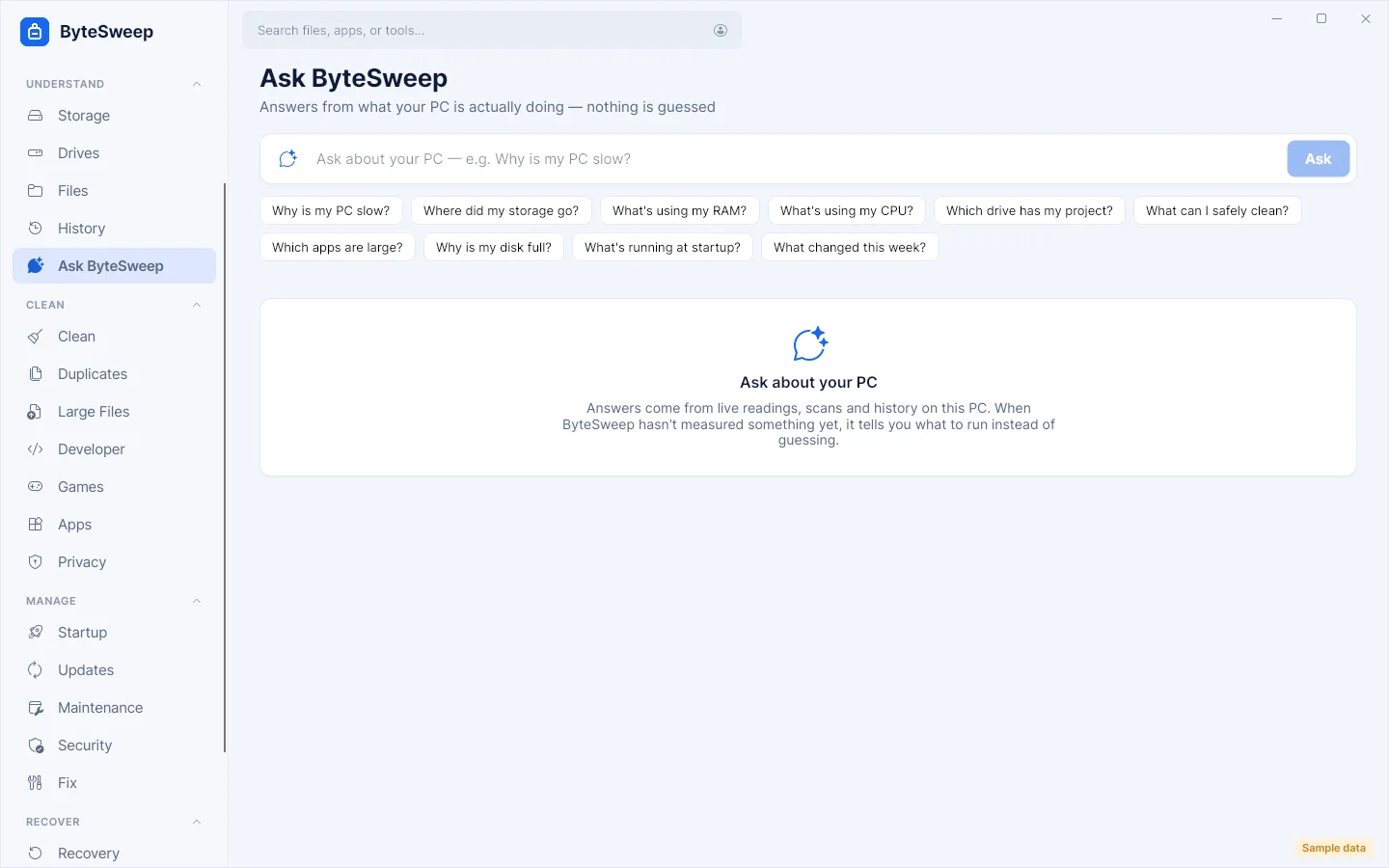Viewport: 1389px width, 868px height.
Task: Open the Drives page
Action: coord(114,153)
